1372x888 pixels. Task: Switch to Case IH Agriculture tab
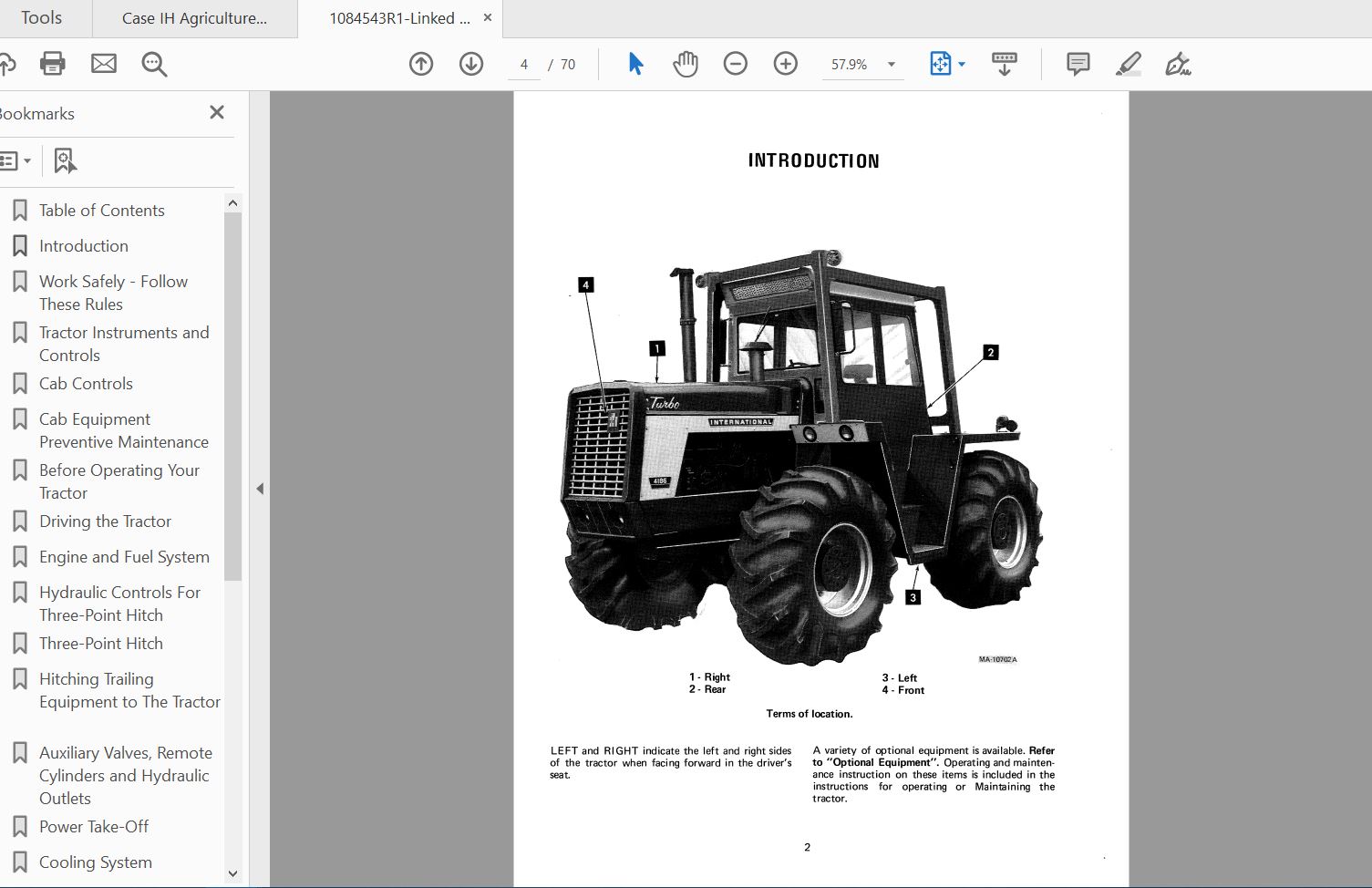click(194, 18)
